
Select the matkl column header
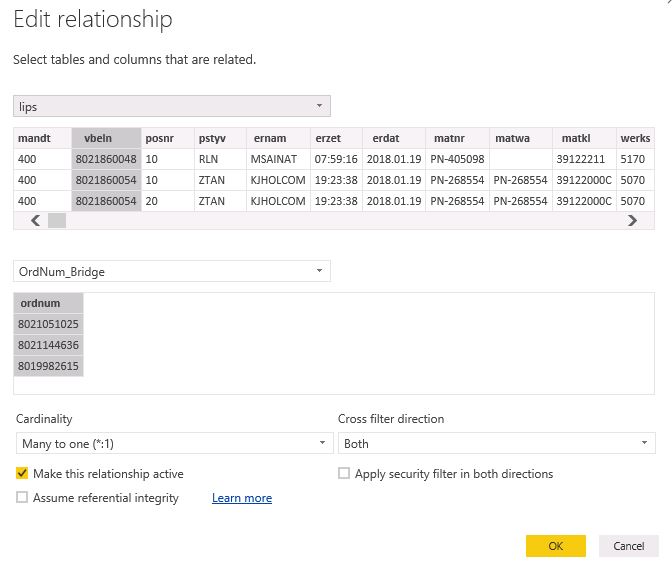[x=585, y=138]
